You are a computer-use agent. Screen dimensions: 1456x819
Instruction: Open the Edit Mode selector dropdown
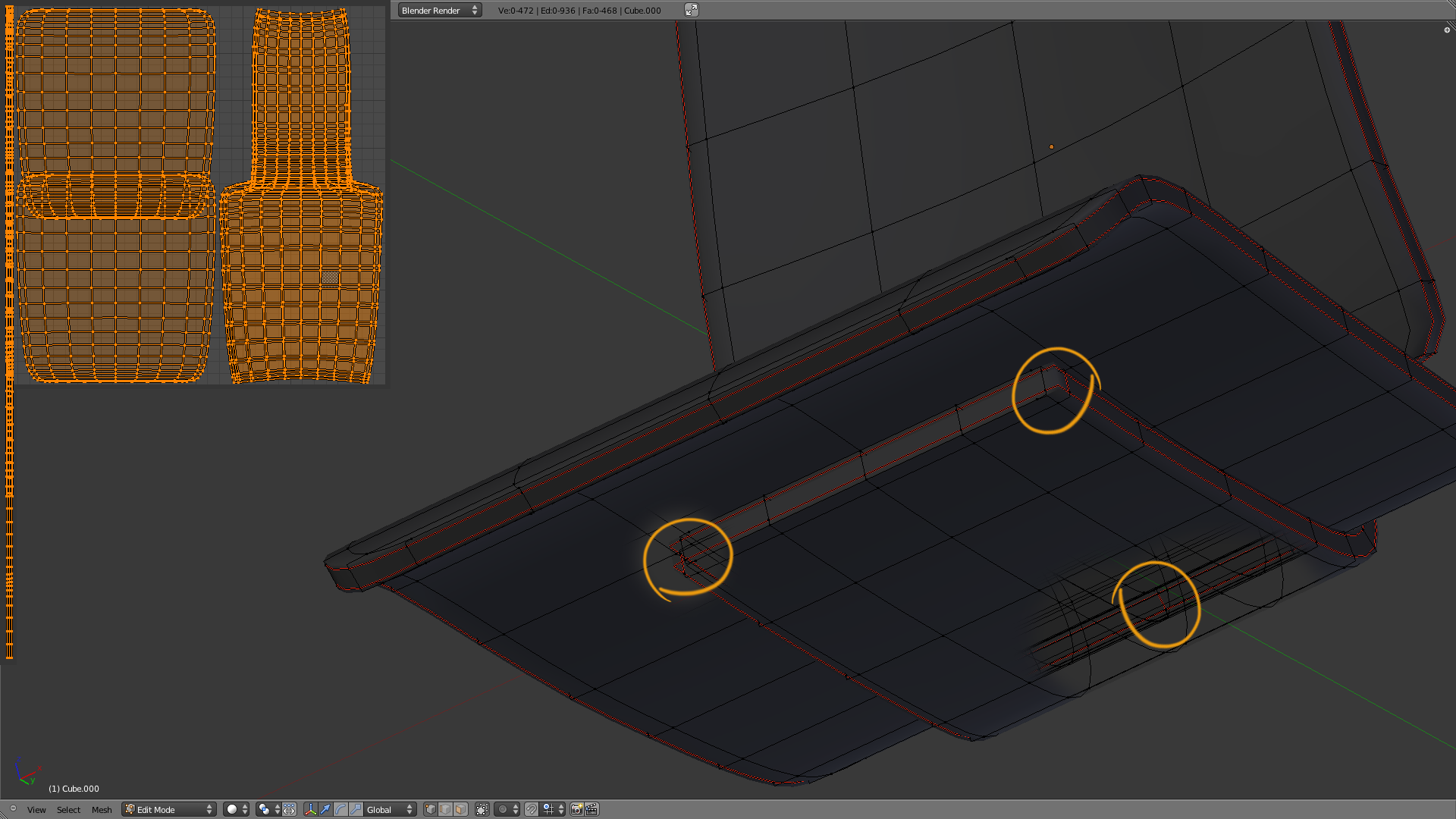pyautogui.click(x=169, y=810)
